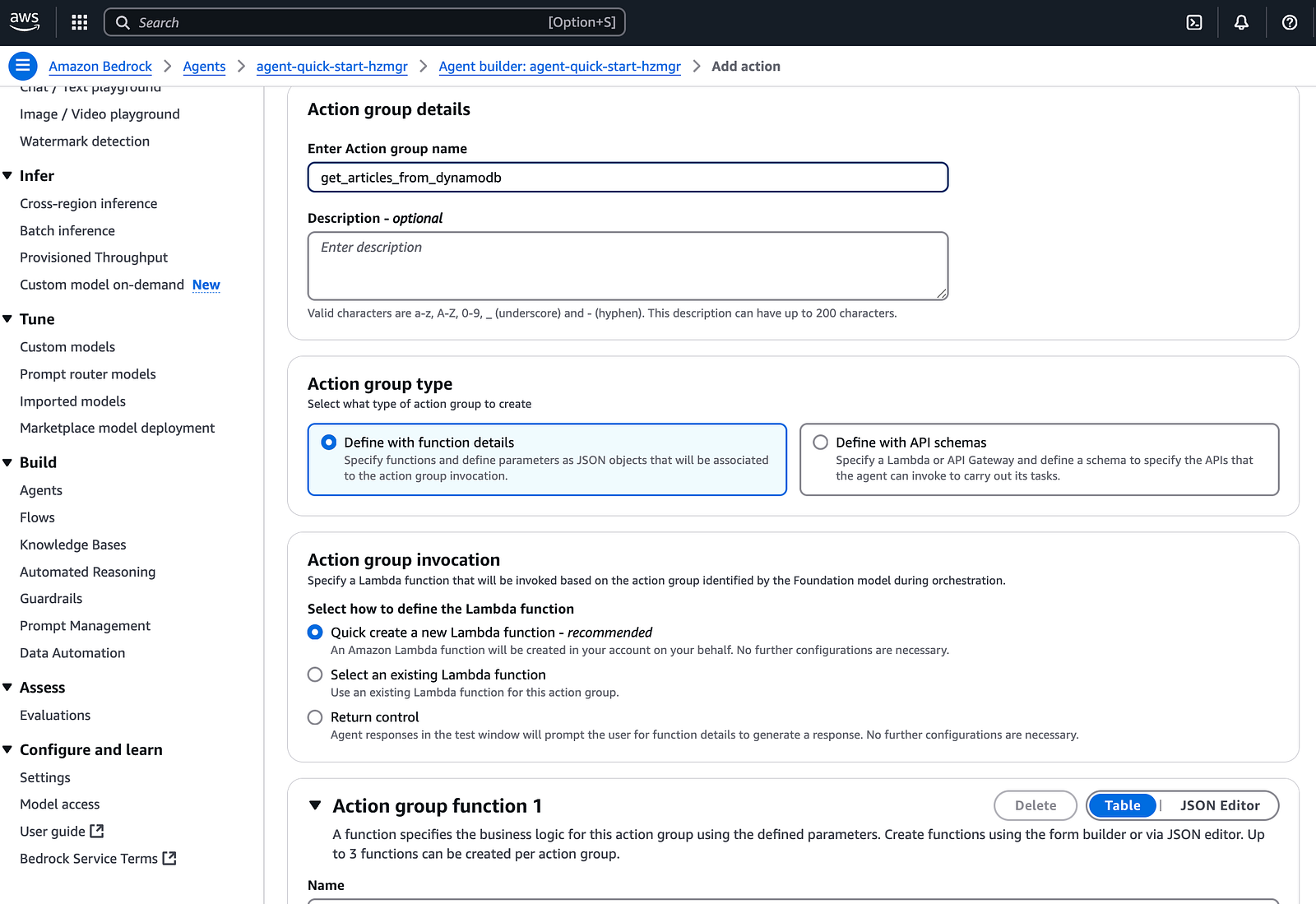
Task: Go to Cross-region inference
Action: point(88,203)
